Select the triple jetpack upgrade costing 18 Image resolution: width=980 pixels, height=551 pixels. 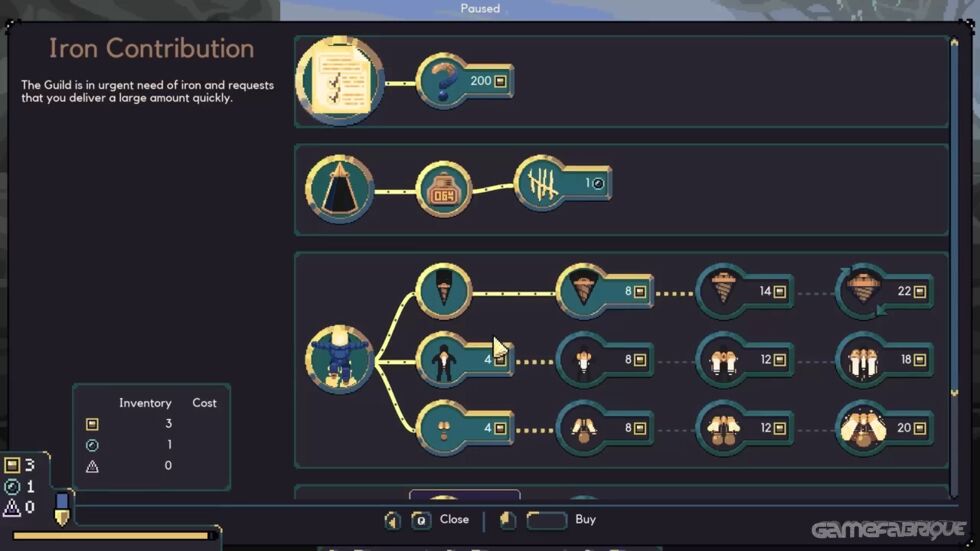(884, 360)
